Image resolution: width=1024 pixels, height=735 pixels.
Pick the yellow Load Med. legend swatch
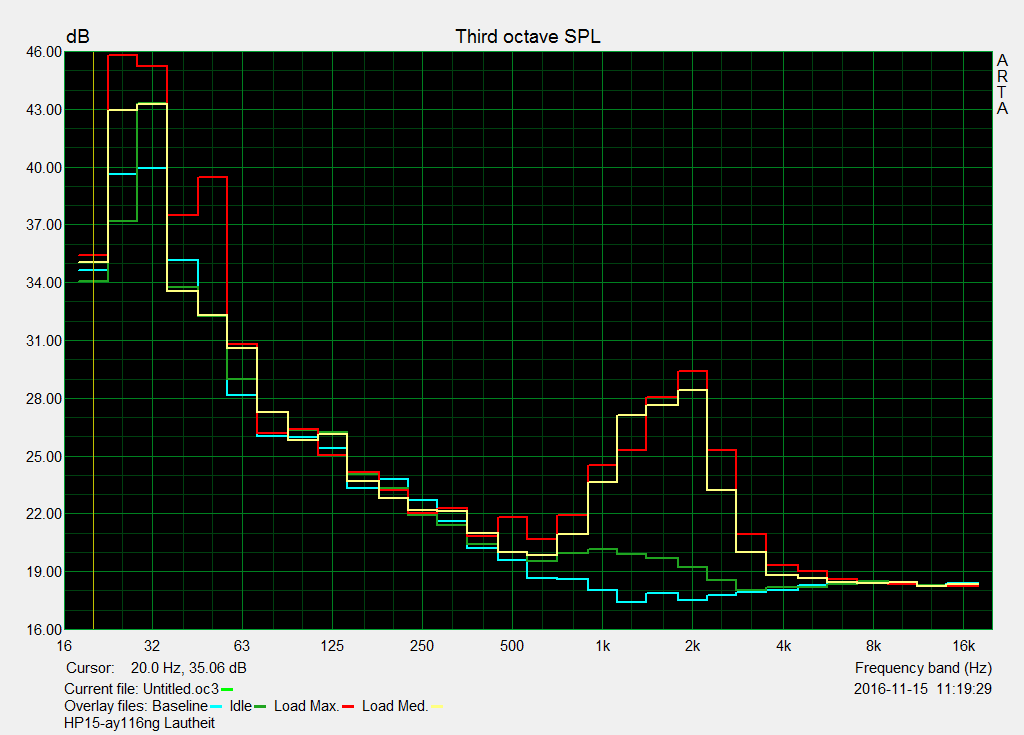coord(435,707)
